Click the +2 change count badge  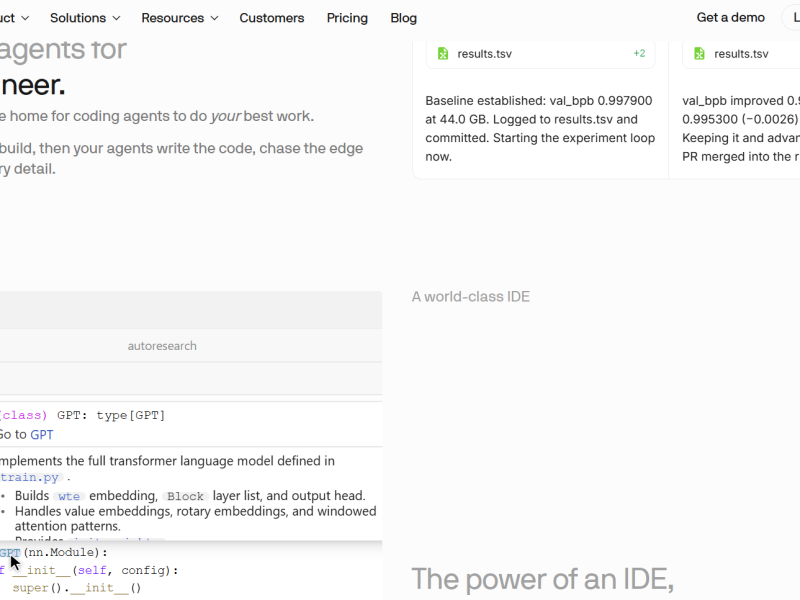point(639,53)
